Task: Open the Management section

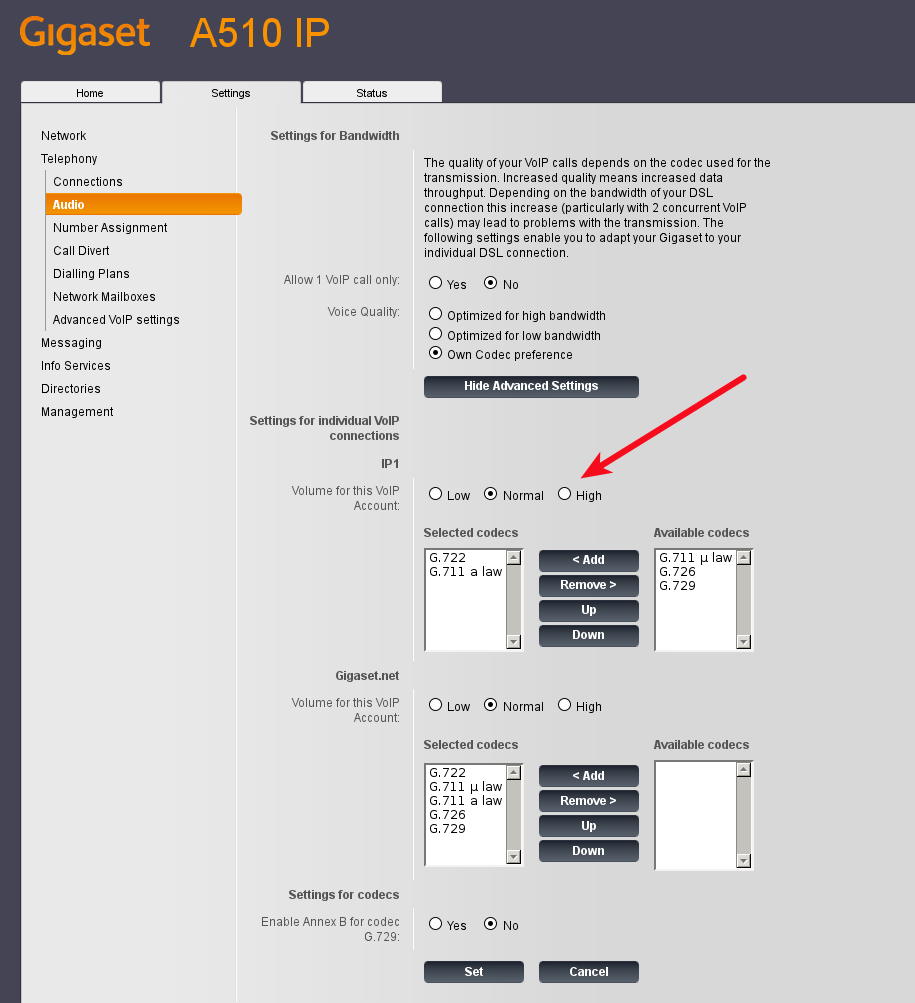Action: pyautogui.click(x=77, y=412)
